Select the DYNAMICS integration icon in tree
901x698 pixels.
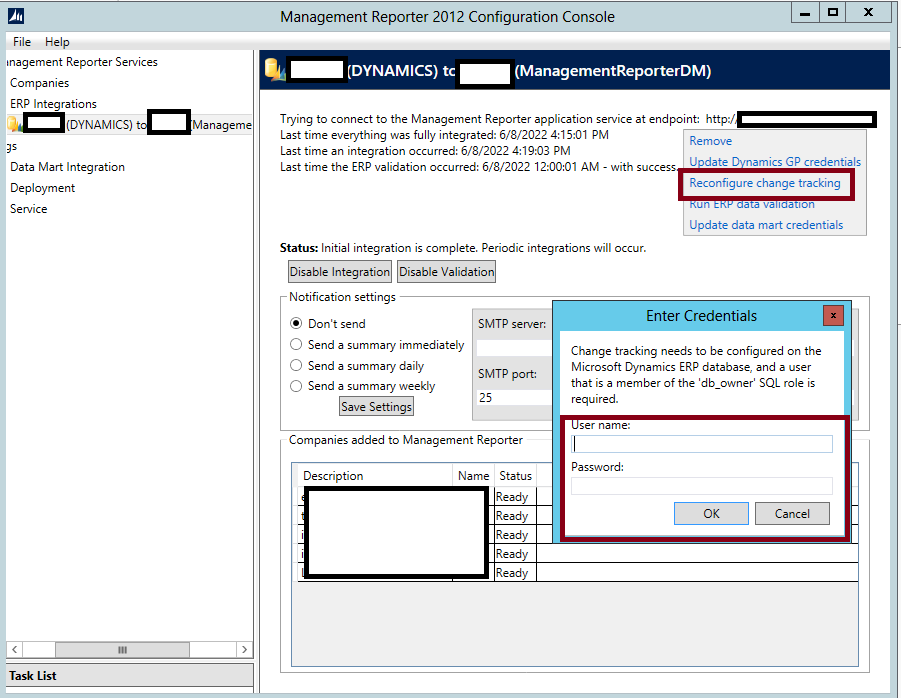(15, 124)
